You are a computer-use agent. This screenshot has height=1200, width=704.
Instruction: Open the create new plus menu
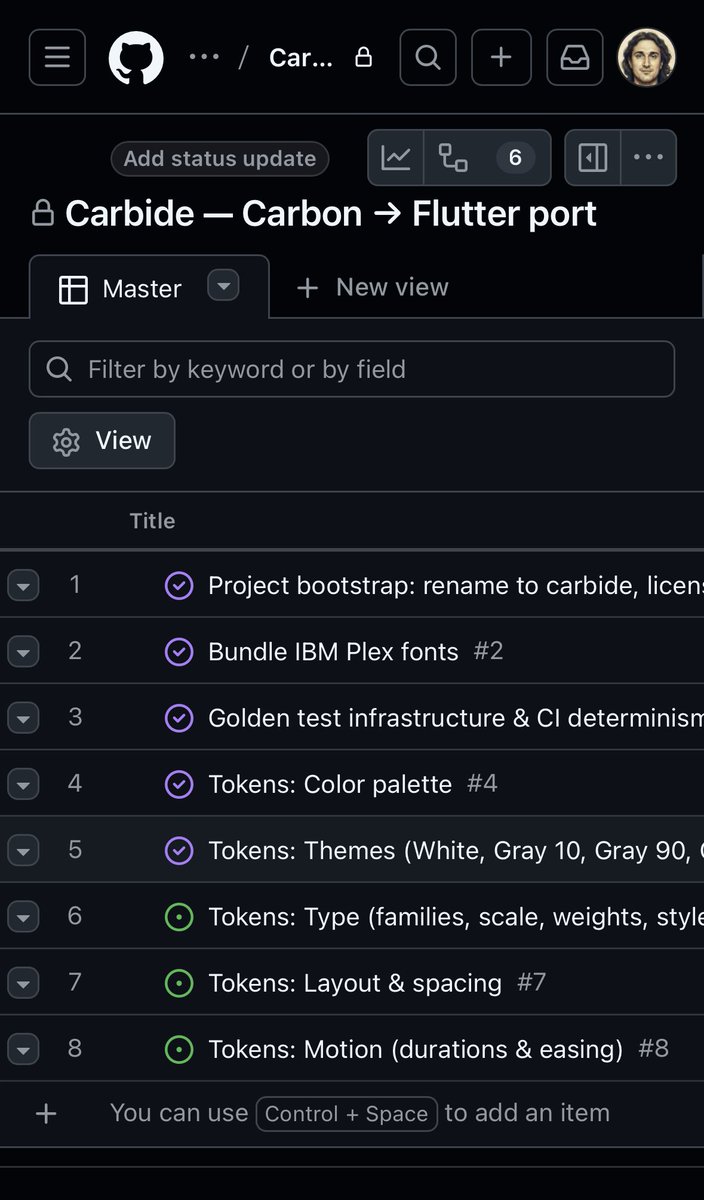tap(501, 57)
